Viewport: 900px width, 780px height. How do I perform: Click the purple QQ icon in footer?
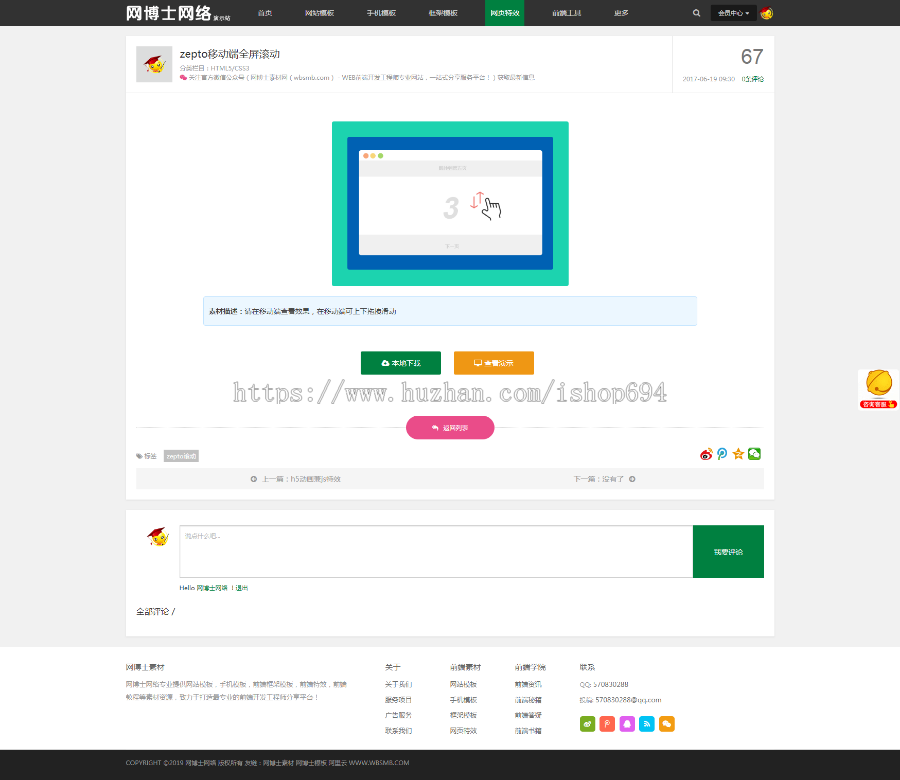(x=627, y=724)
